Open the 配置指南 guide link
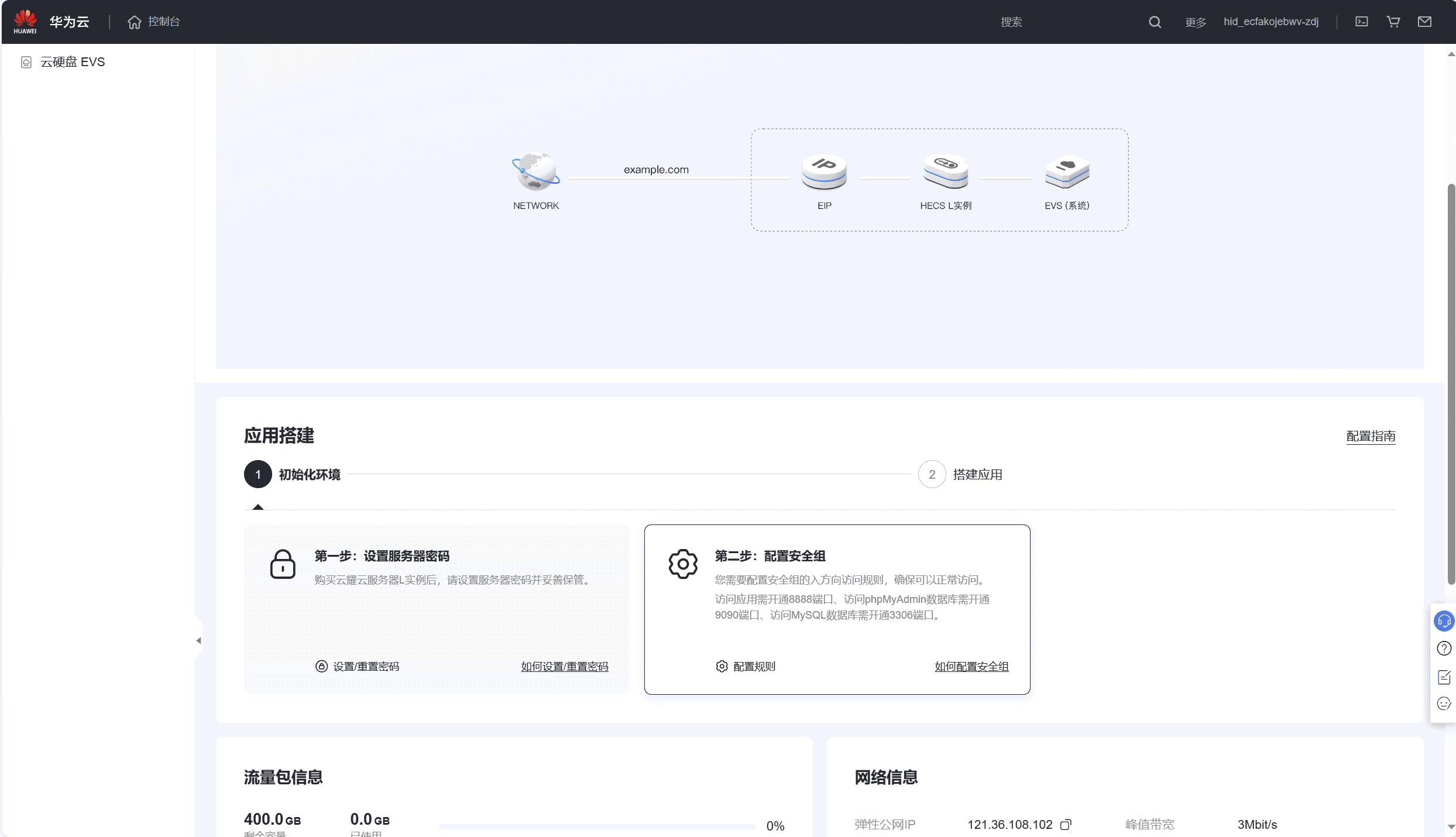1456x837 pixels. (x=1371, y=436)
